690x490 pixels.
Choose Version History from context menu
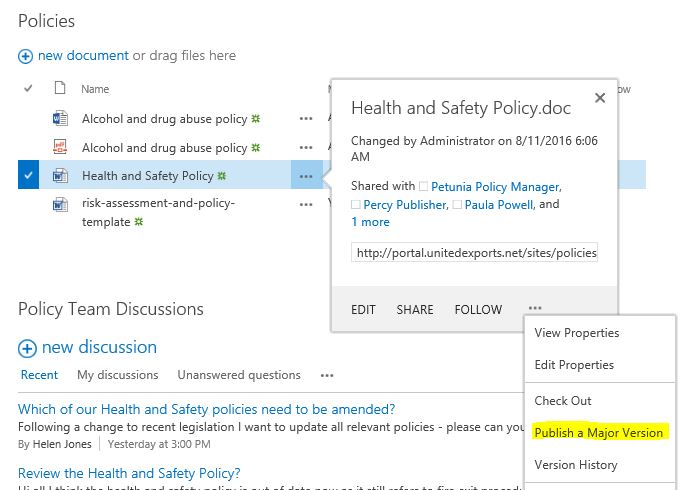click(576, 465)
